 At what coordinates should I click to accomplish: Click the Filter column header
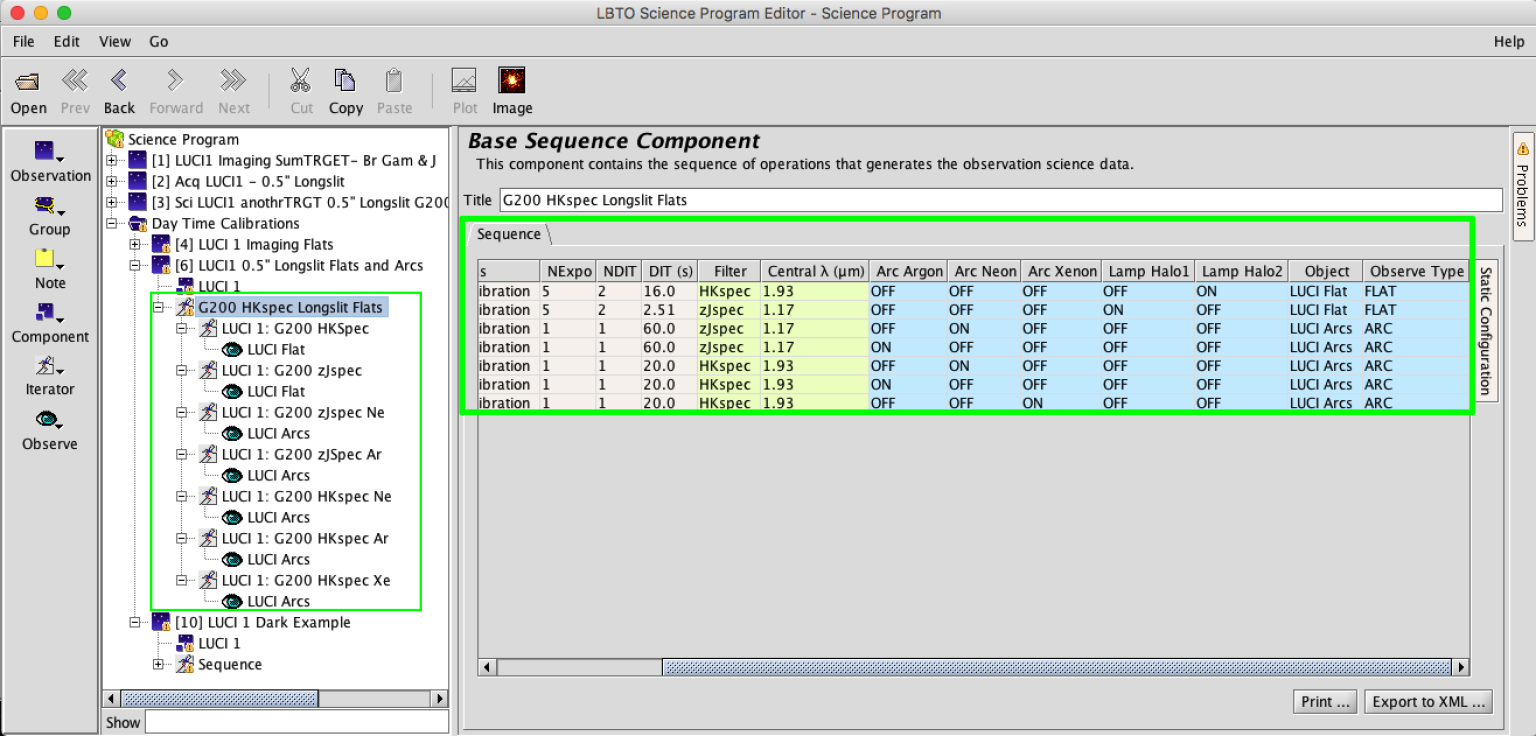(x=730, y=271)
